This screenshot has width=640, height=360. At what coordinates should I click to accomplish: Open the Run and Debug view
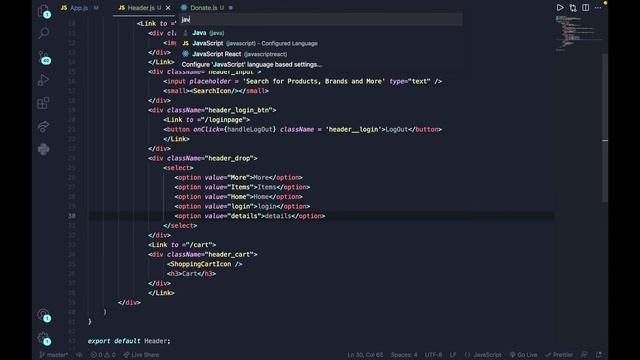tap(43, 80)
